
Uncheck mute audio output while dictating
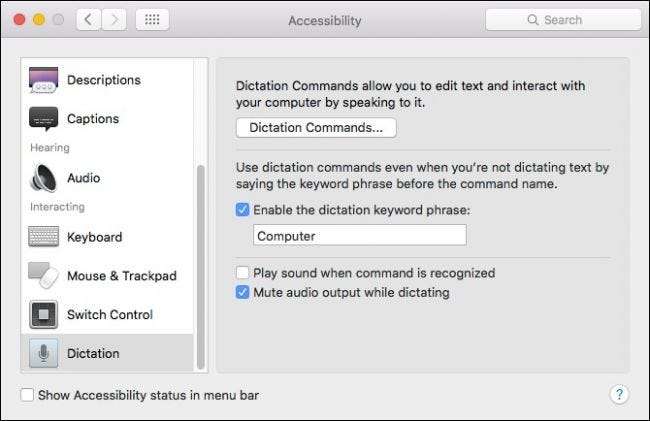tap(242, 293)
